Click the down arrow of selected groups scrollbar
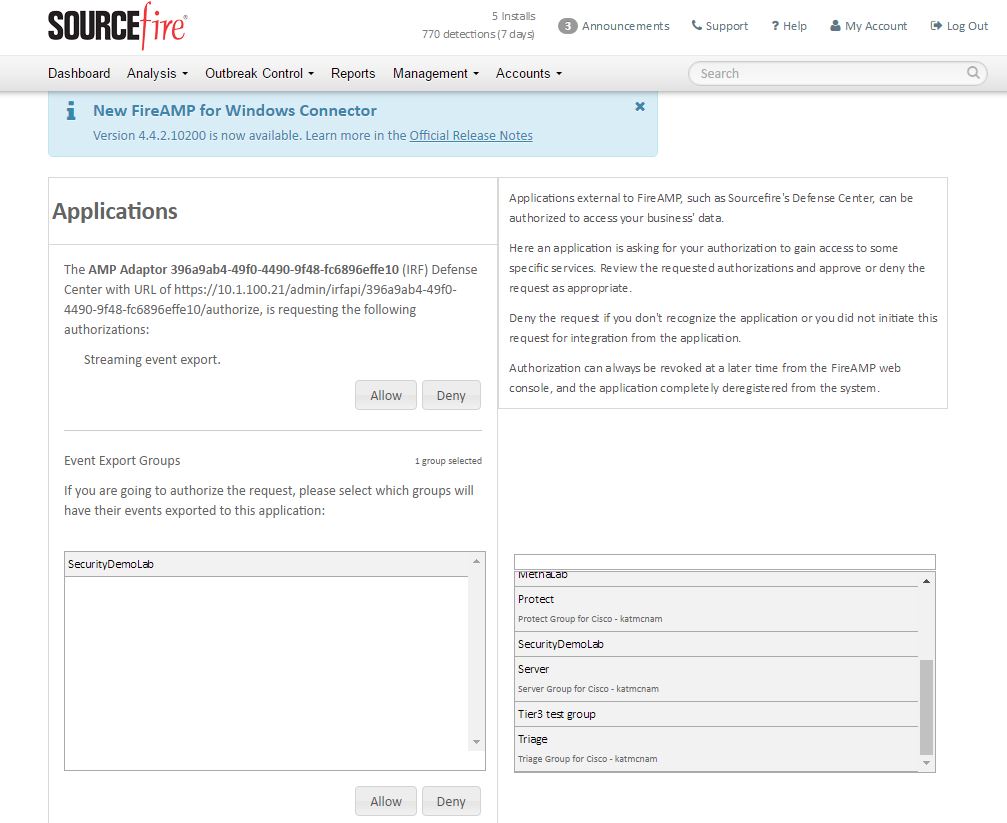 point(477,742)
